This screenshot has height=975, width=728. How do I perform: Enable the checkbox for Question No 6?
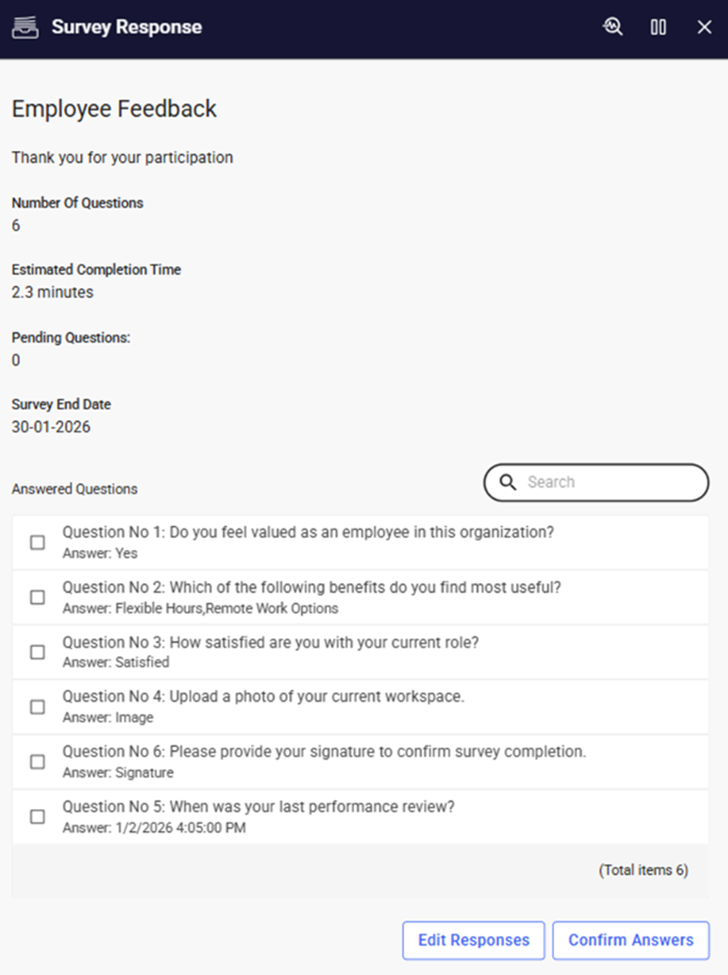(x=38, y=762)
